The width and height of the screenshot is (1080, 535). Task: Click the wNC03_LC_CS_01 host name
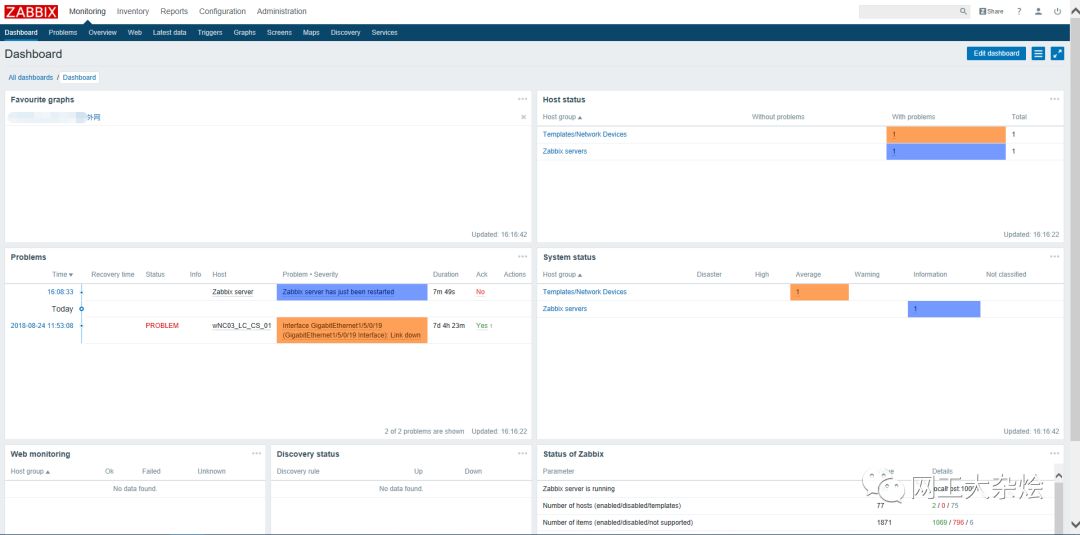[x=242, y=326]
